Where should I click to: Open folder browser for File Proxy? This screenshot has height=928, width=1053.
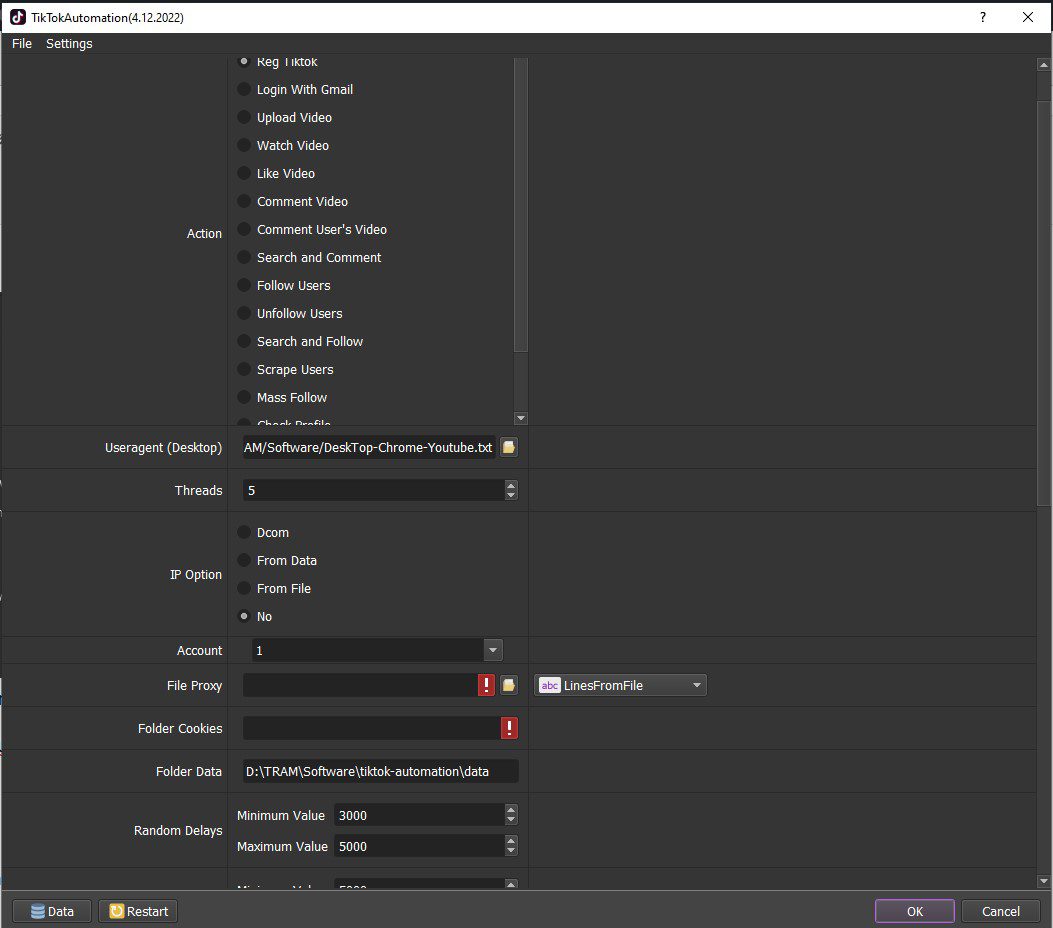pos(508,685)
